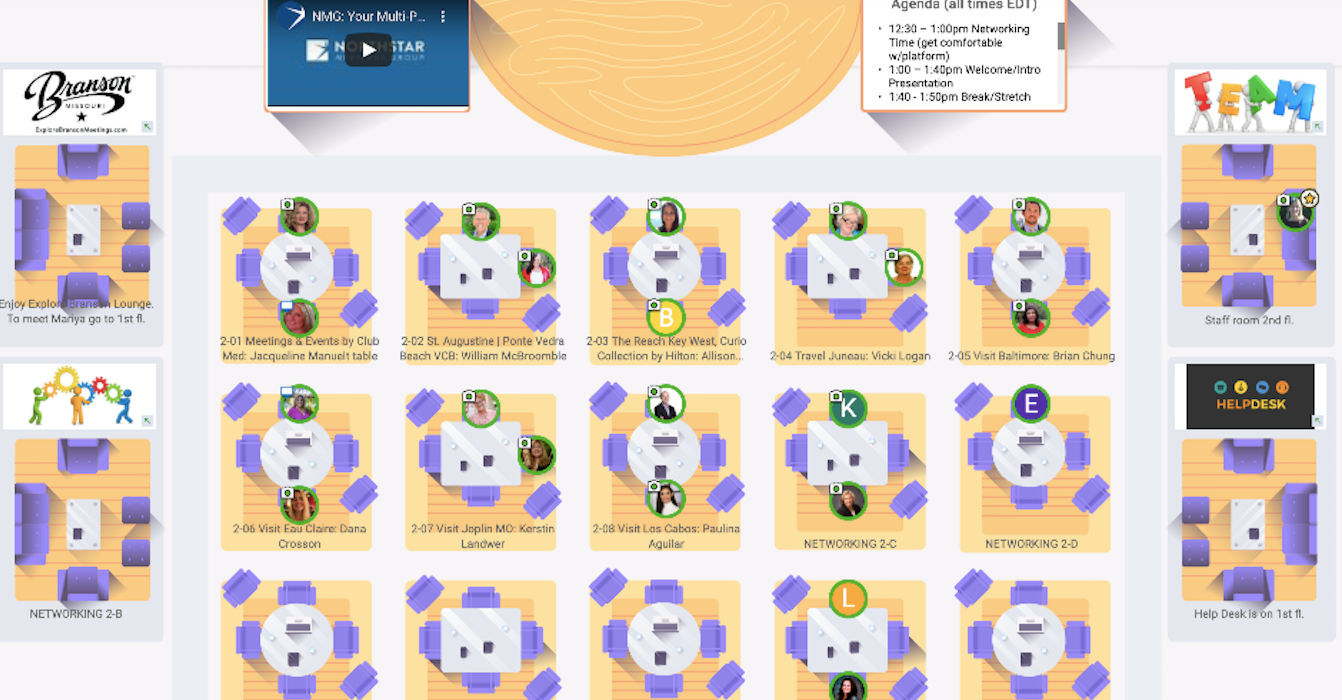Select upper woman avatar at Club Med table
Image resolution: width=1342 pixels, height=700 pixels.
pyautogui.click(x=299, y=217)
